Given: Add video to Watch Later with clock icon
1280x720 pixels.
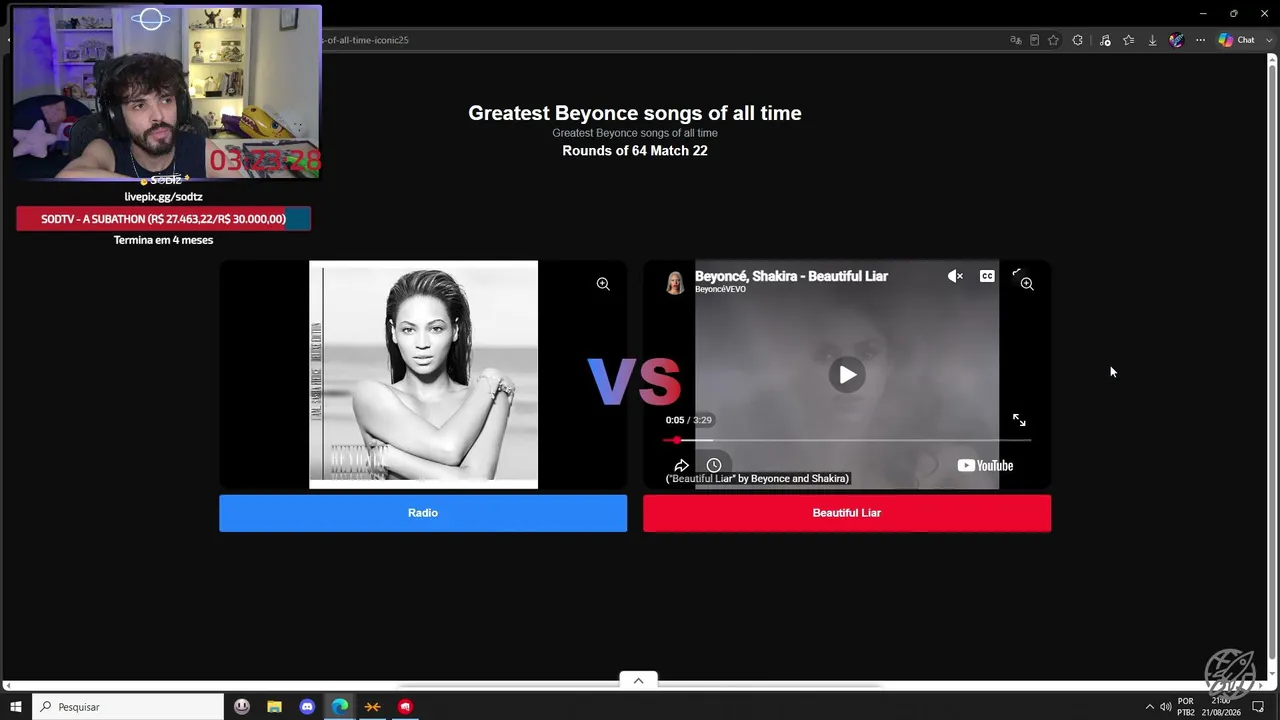Looking at the screenshot, I should pos(714,465).
